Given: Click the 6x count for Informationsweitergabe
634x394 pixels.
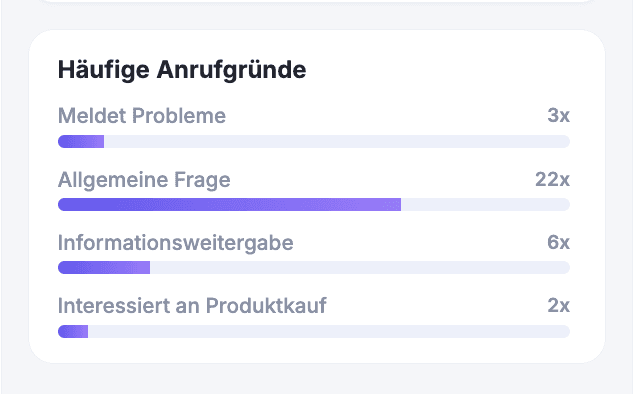Looking at the screenshot, I should click(558, 242).
